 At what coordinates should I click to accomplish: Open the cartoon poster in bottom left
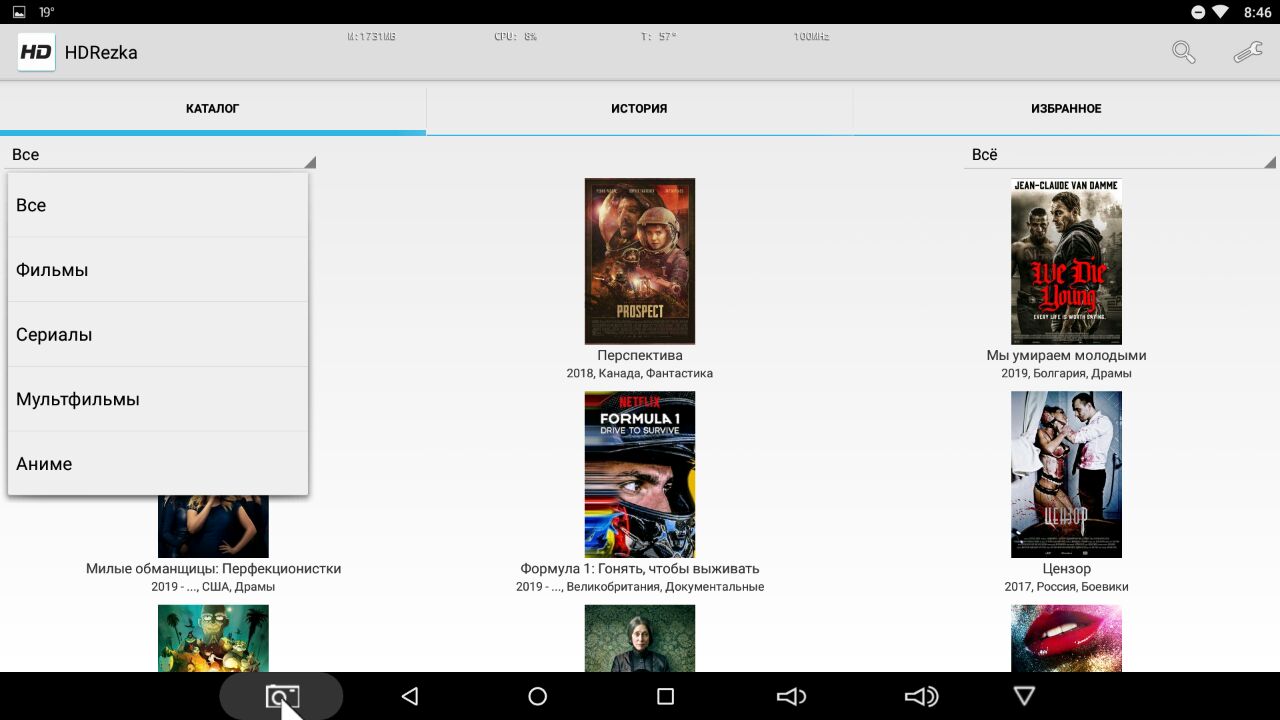tap(213, 638)
